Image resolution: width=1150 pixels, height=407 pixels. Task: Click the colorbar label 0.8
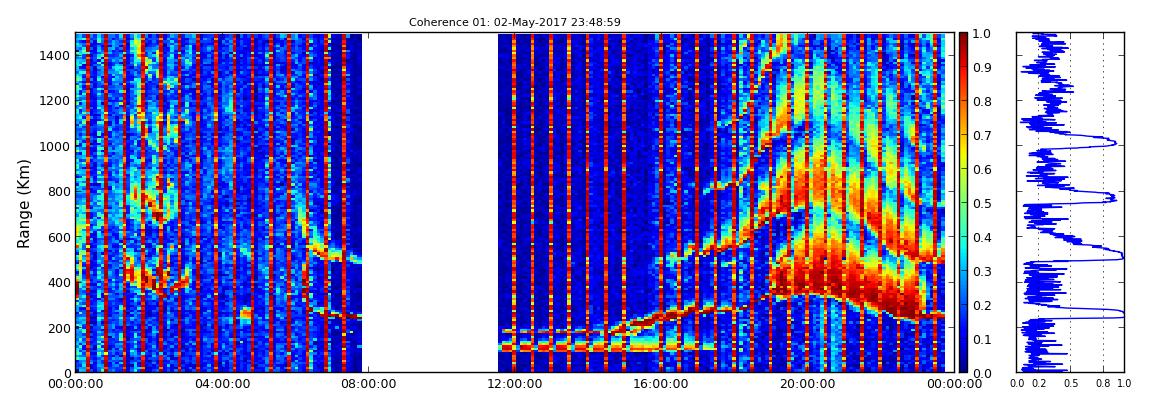[983, 102]
